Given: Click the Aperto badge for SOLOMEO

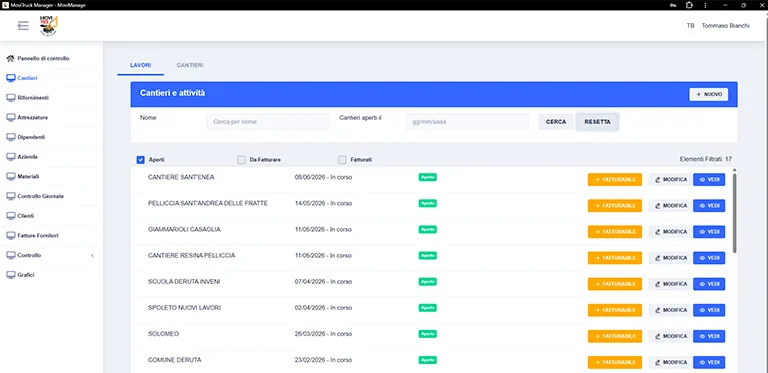Looking at the screenshot, I should [428, 334].
